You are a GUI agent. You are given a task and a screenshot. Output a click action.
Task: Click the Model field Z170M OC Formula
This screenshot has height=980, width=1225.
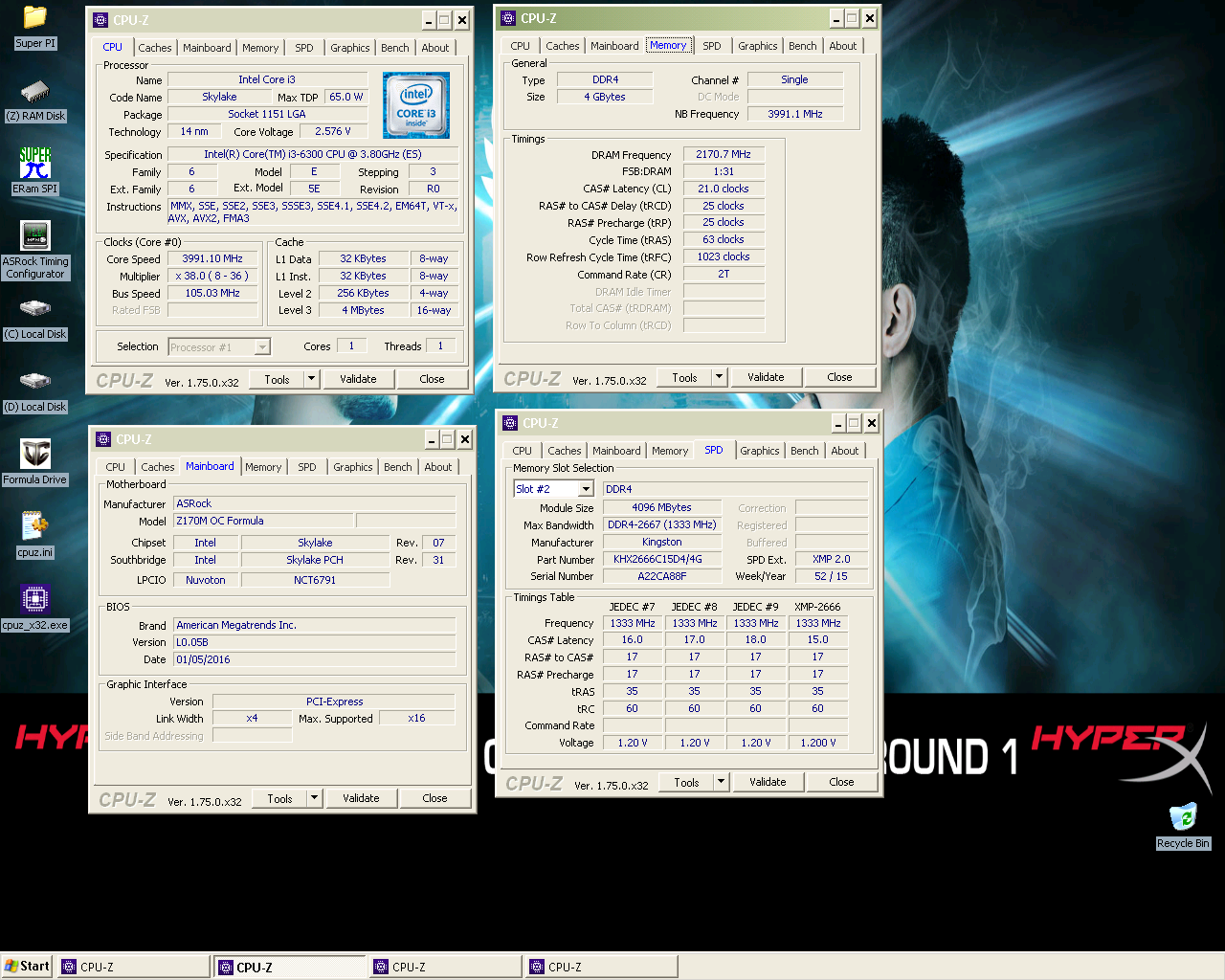(264, 521)
